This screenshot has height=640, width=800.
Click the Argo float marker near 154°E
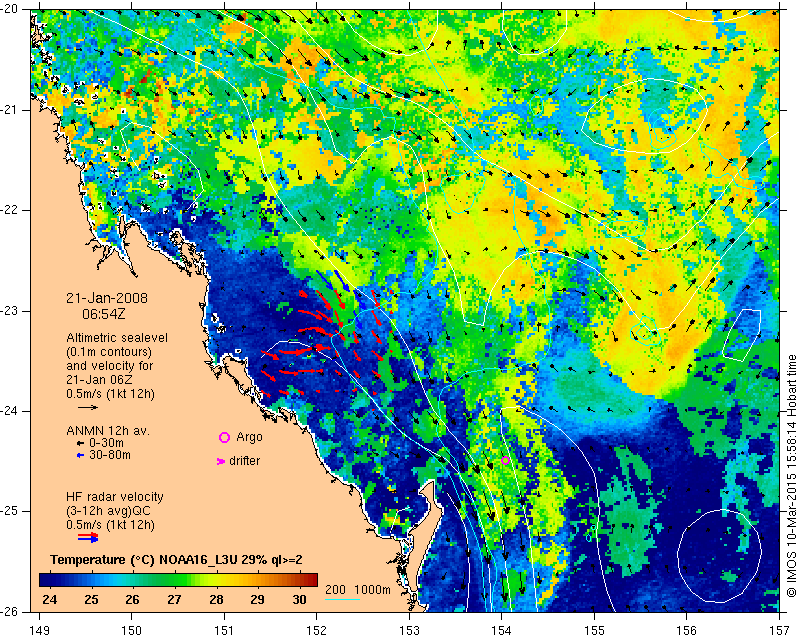click(505, 460)
